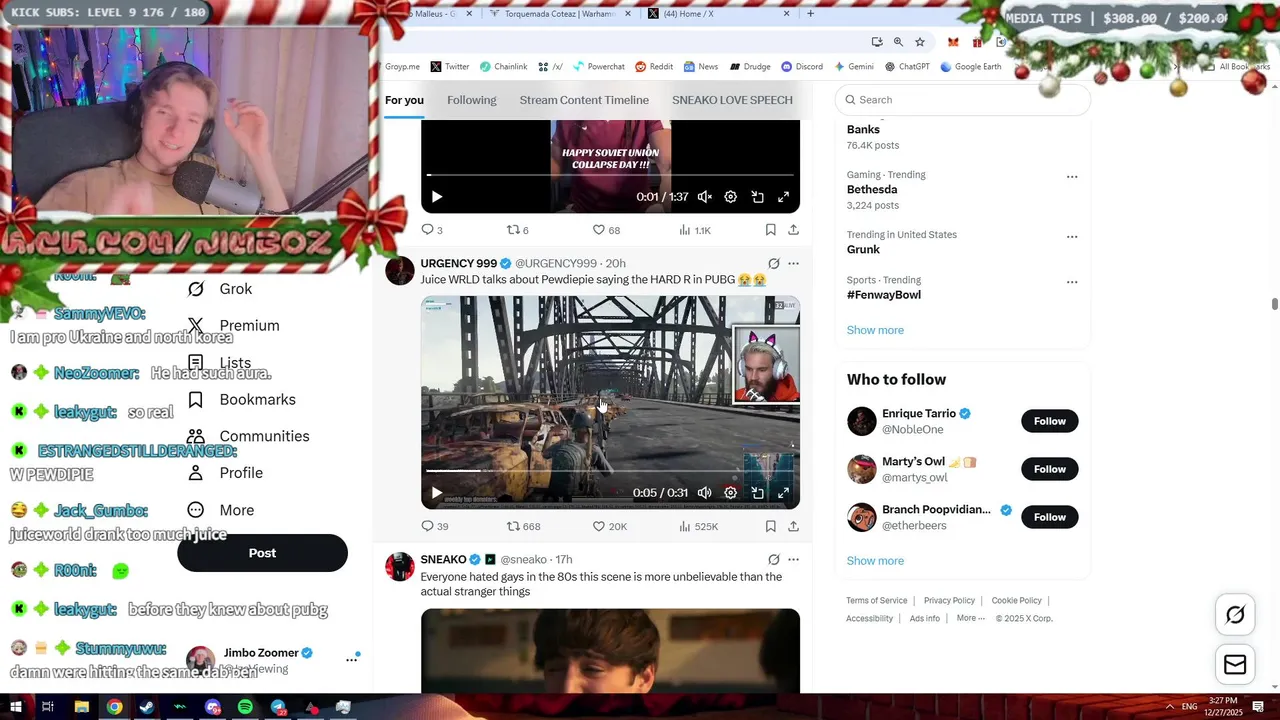This screenshot has height=720, width=1280.
Task: Open more options for Bethesda trend
Action: (1072, 177)
